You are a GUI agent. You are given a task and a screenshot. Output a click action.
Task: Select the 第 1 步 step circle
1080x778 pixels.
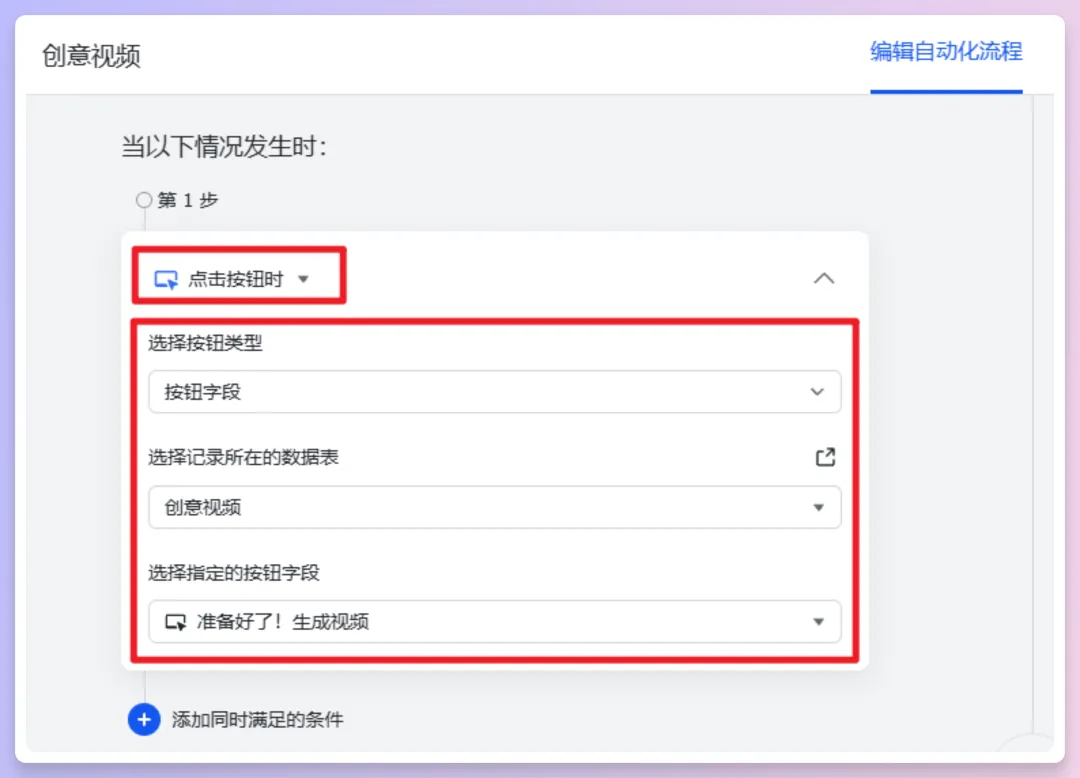(x=143, y=199)
